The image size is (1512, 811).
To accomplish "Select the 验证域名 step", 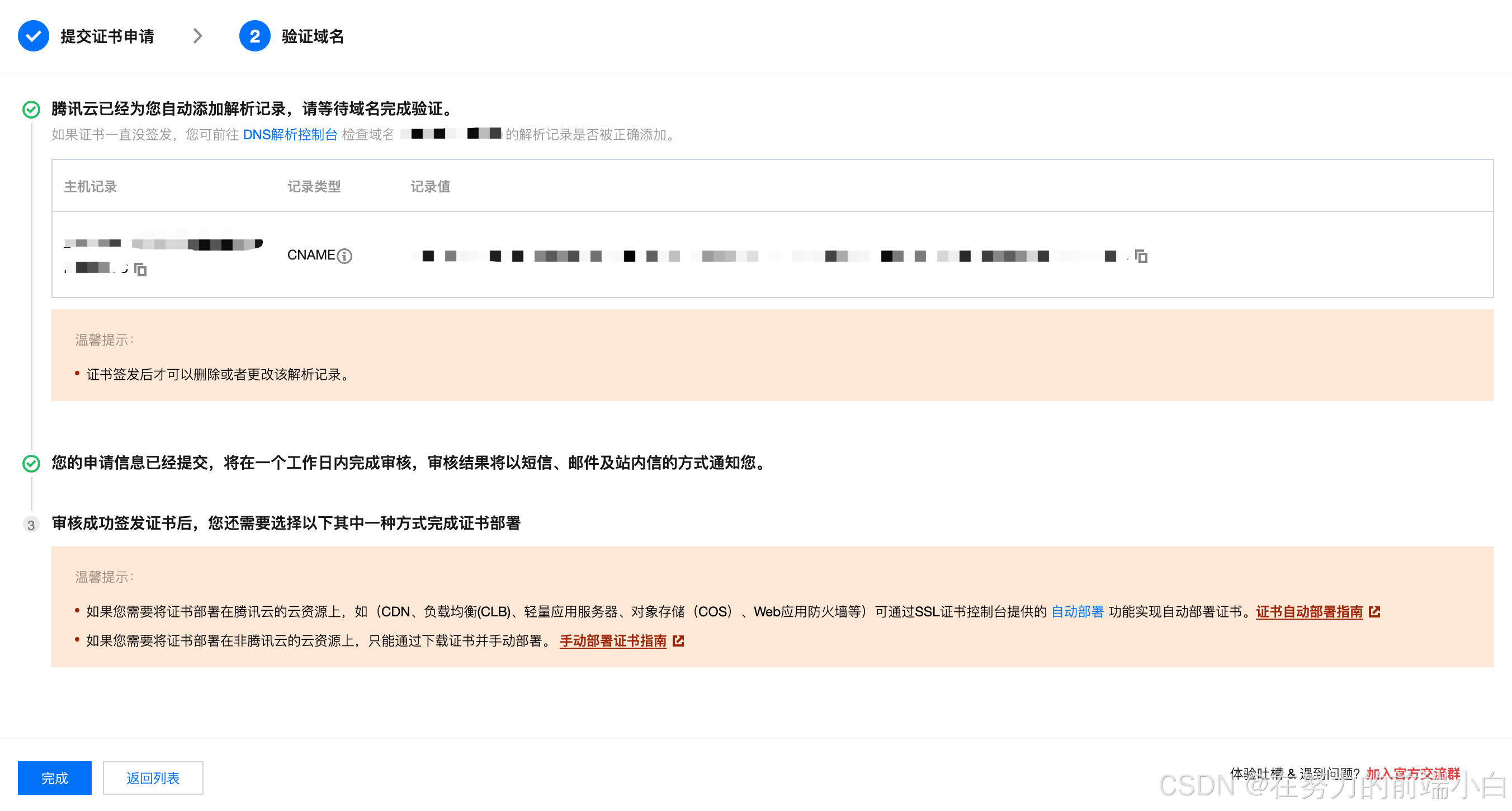I will pyautogui.click(x=312, y=36).
